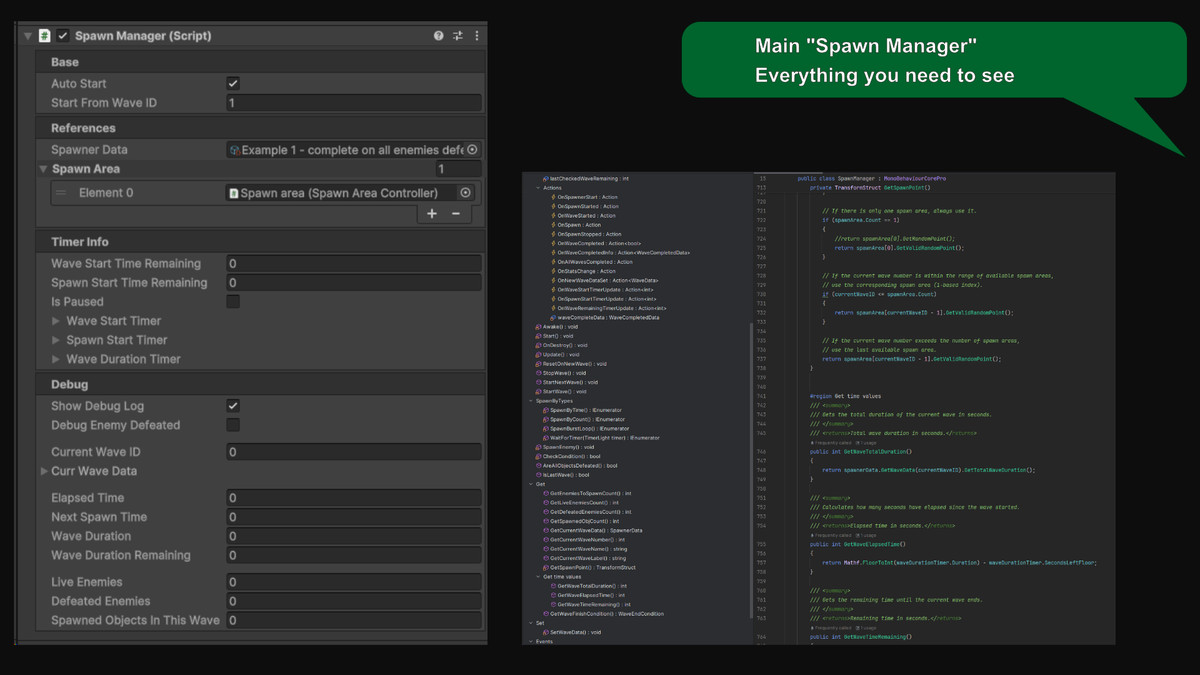Click the Spawn Manager script icon
Viewport: 1200px width, 675px height.
tap(45, 36)
